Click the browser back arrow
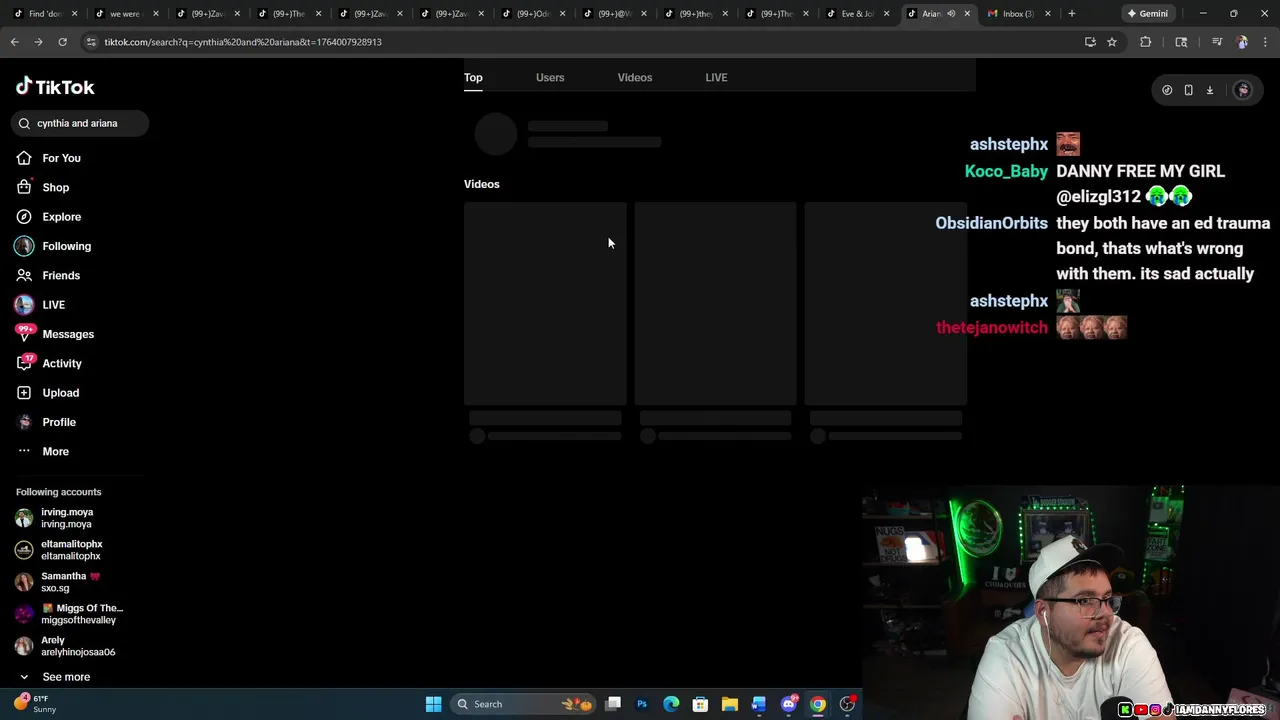The height and width of the screenshot is (720, 1280). coord(14,42)
